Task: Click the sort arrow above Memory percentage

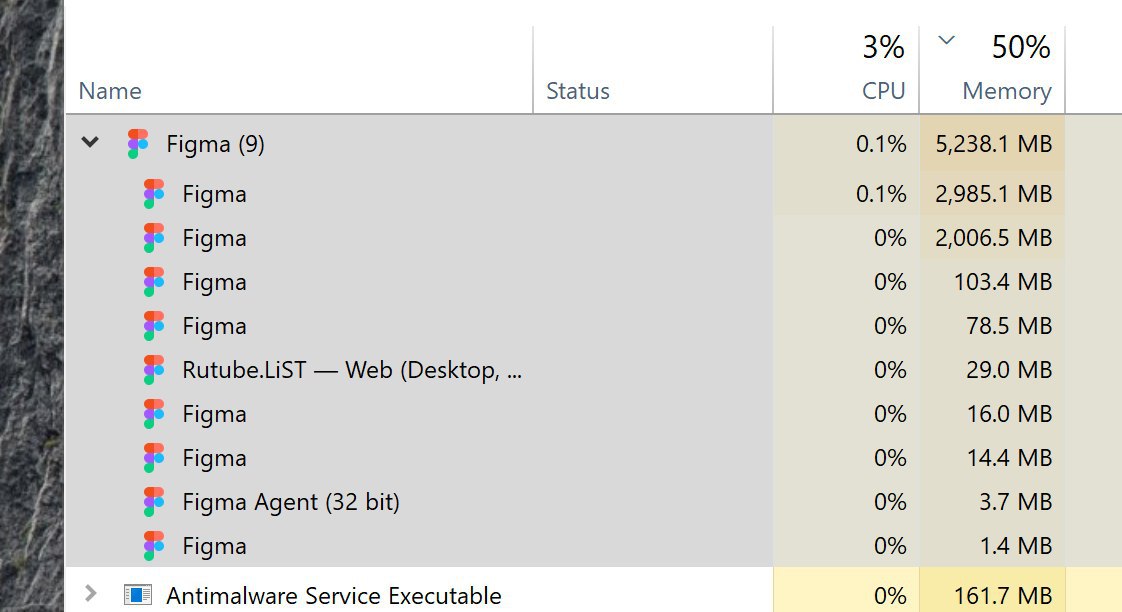Action: [946, 40]
